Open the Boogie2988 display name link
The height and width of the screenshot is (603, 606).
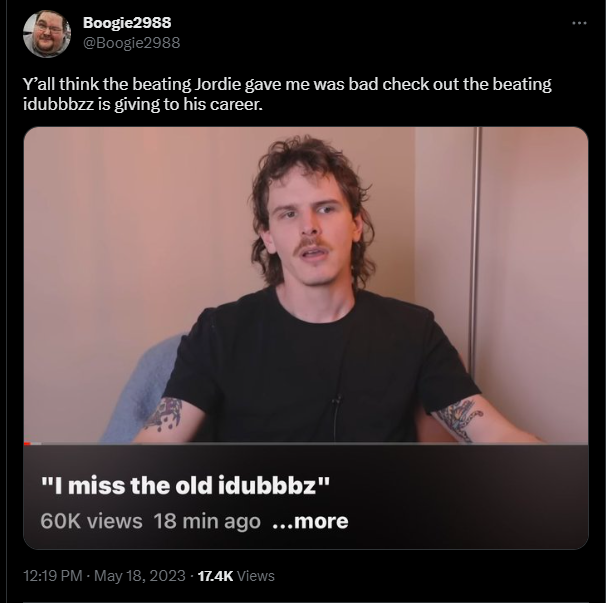tap(127, 22)
